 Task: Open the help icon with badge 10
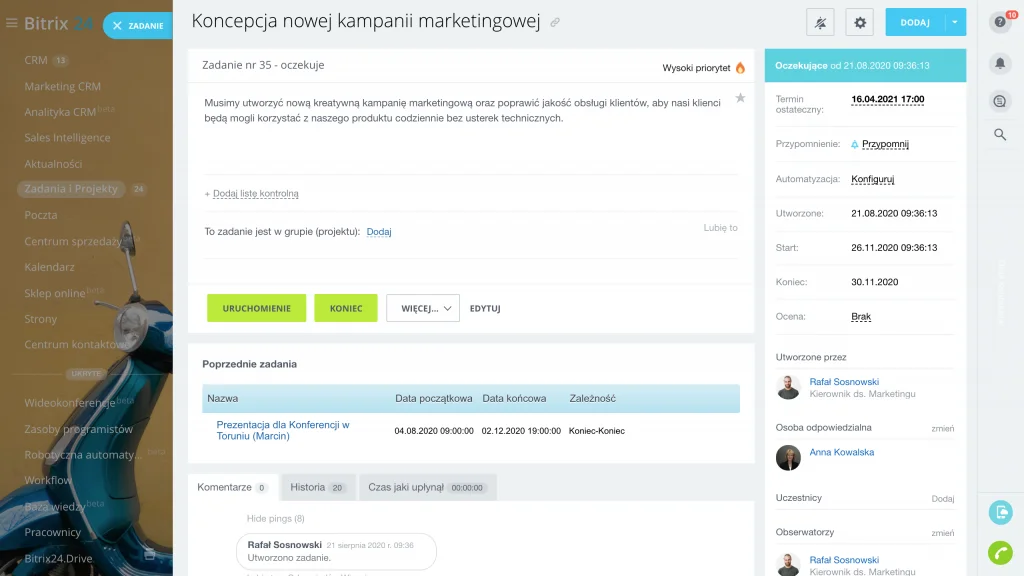[x=1000, y=22]
